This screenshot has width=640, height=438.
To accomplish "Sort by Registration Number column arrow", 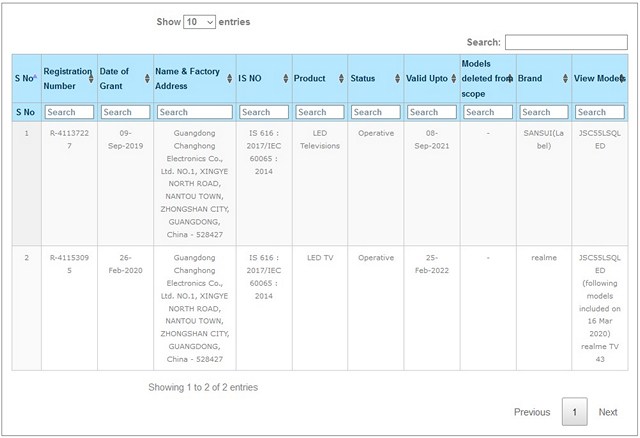I will pos(91,78).
